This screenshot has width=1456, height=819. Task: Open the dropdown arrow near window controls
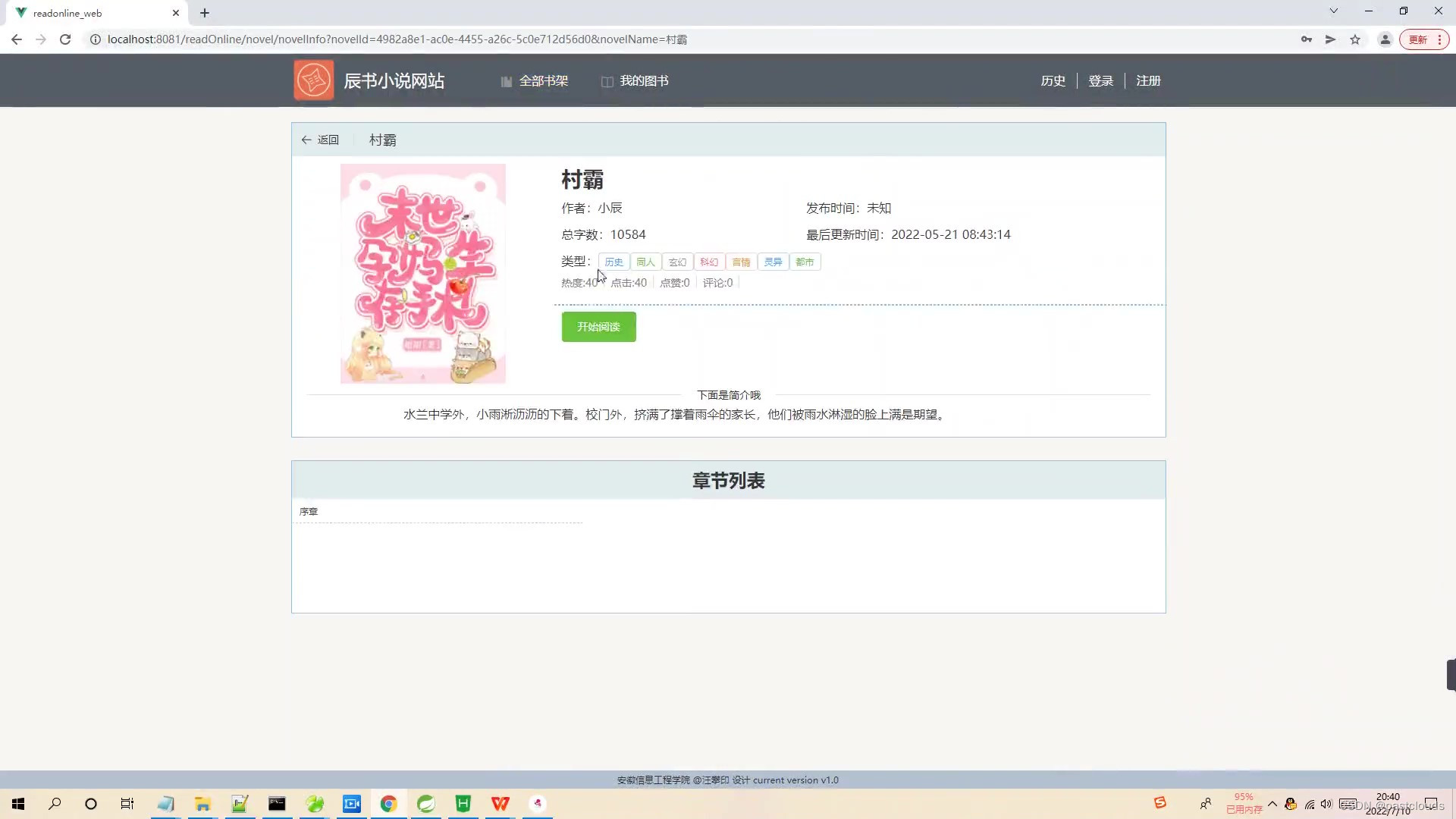tap(1334, 11)
